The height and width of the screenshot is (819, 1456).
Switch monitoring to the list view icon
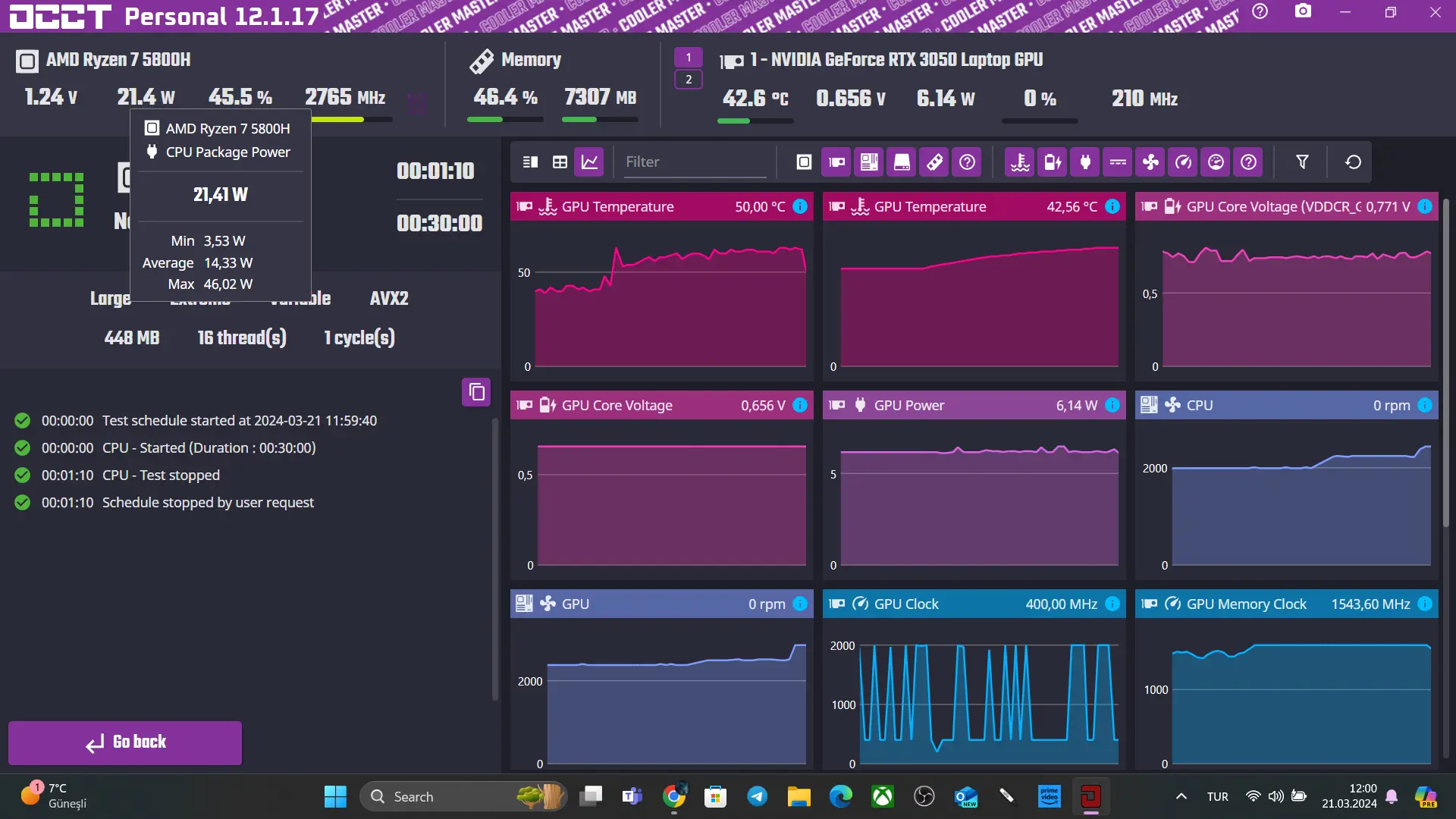[531, 162]
